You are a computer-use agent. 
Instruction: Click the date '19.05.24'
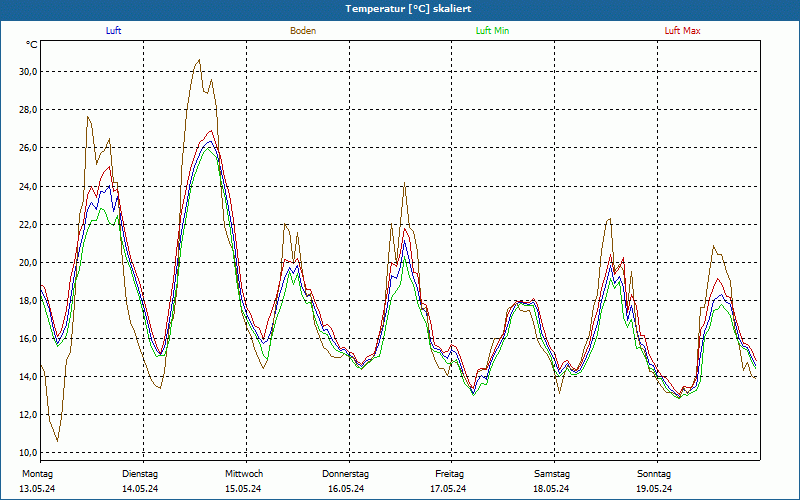[654, 489]
